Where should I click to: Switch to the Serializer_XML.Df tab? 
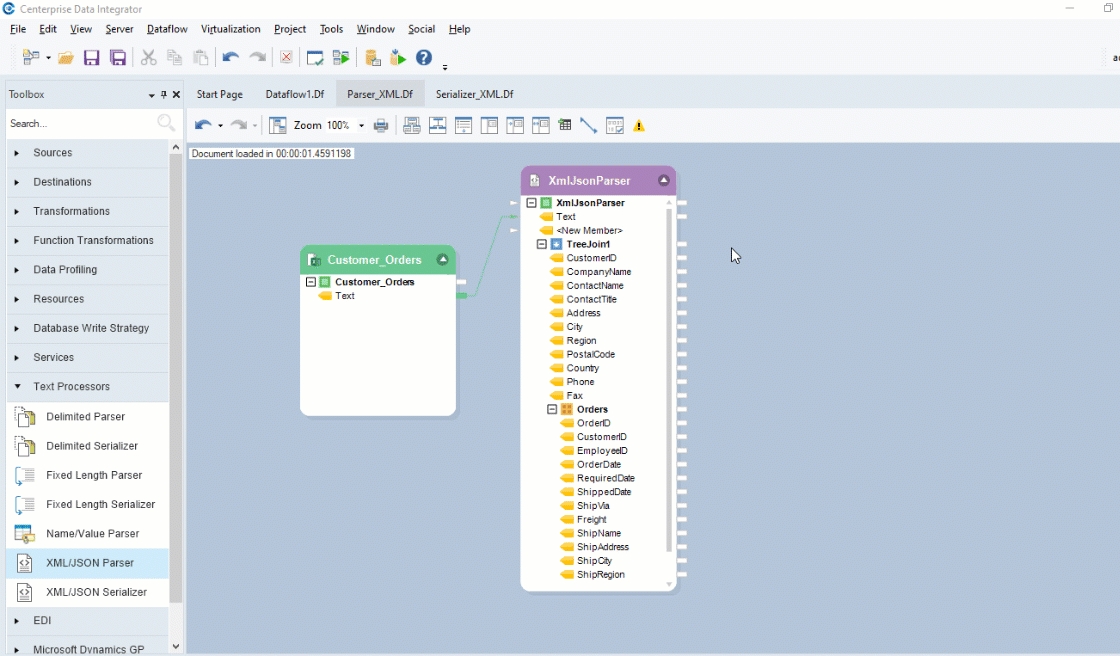[474, 94]
